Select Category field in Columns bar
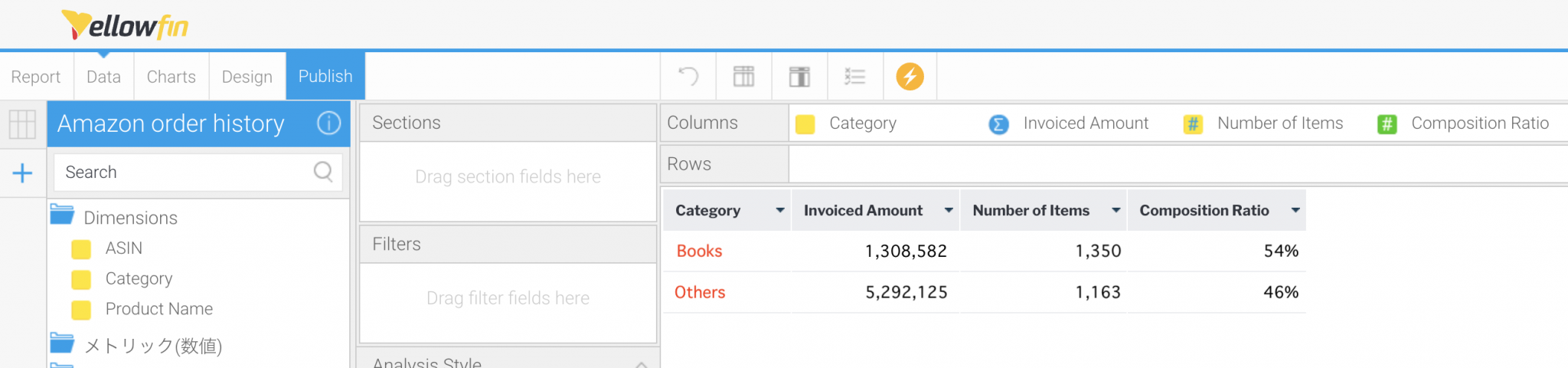This screenshot has width=1568, height=368. tap(863, 123)
